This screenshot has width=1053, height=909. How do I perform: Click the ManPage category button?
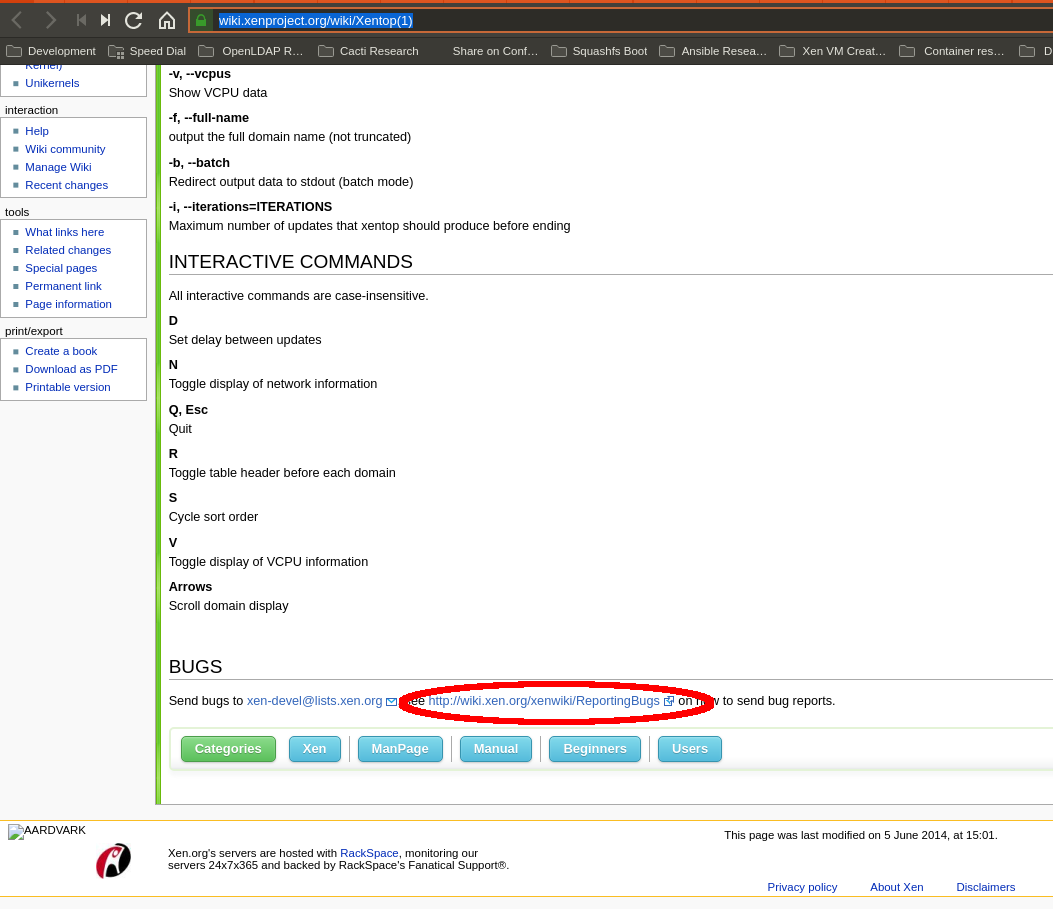click(400, 749)
